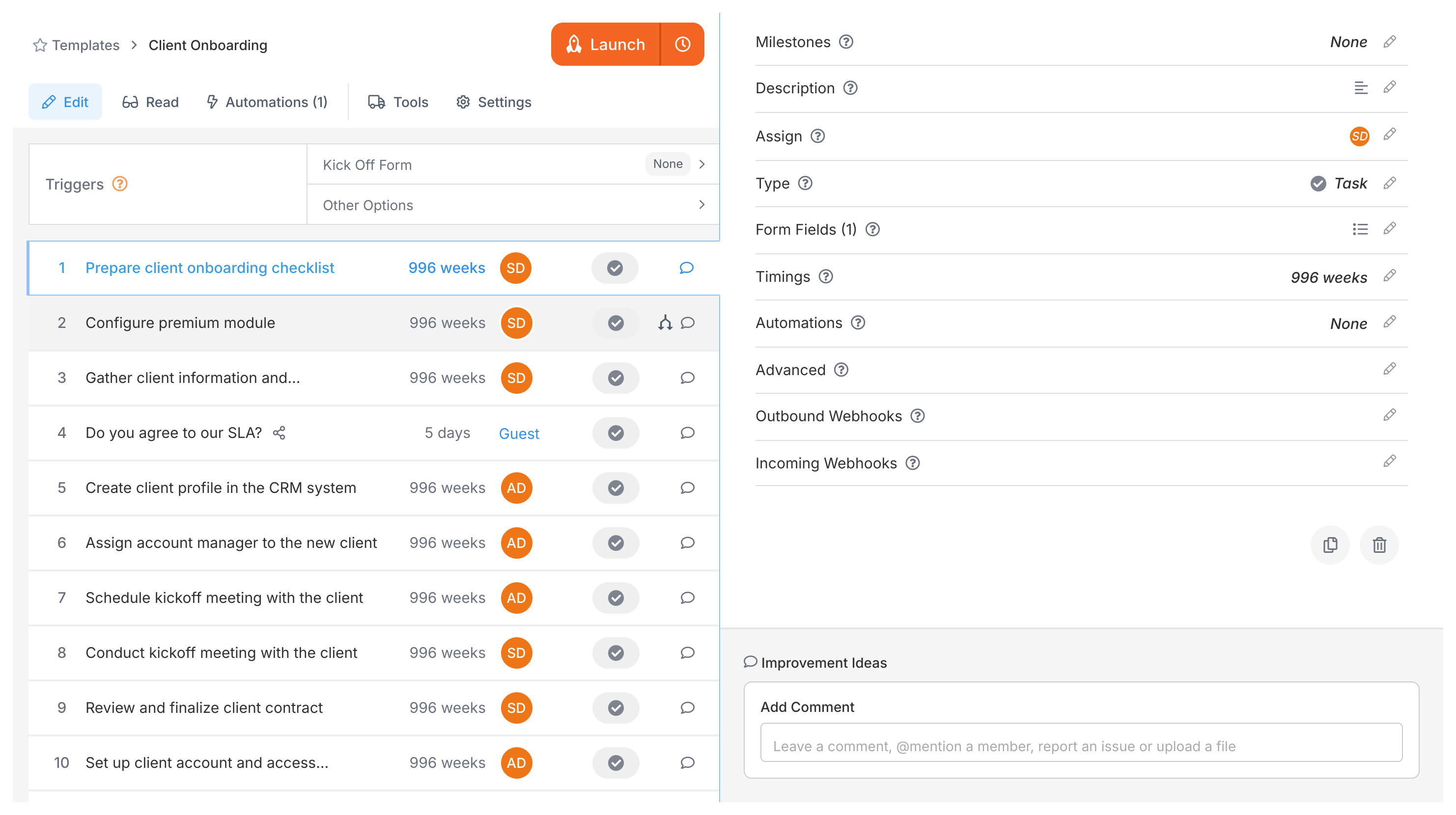Go to the Templates breadcrumb link
Screen dimensions: 1456x815
point(85,45)
